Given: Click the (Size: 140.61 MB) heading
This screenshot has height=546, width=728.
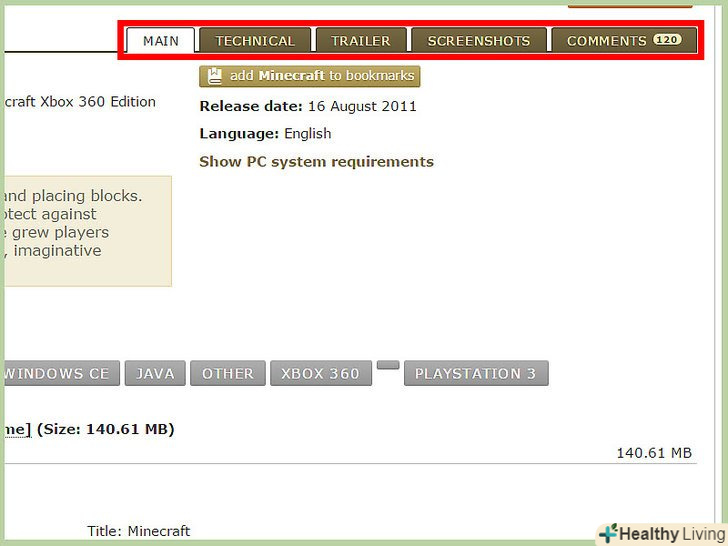Looking at the screenshot, I should click(x=105, y=429).
